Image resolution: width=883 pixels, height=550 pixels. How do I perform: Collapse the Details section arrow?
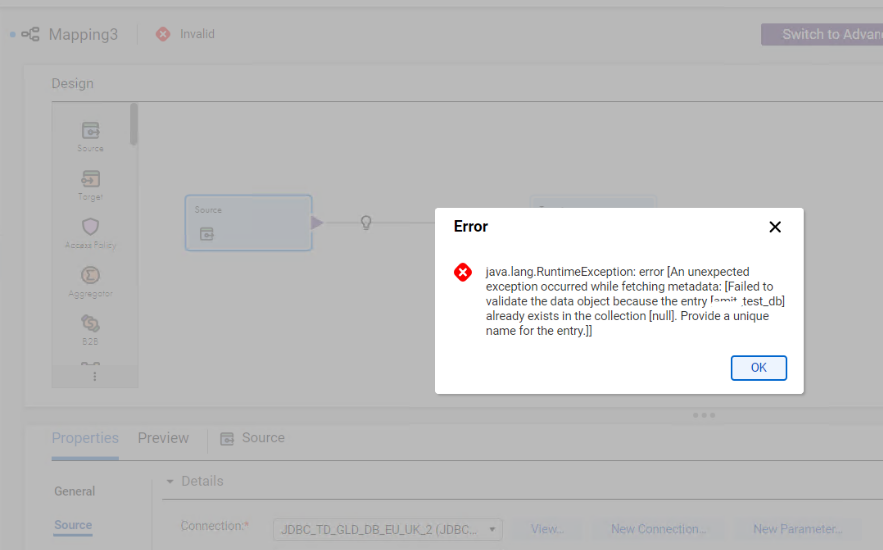170,481
